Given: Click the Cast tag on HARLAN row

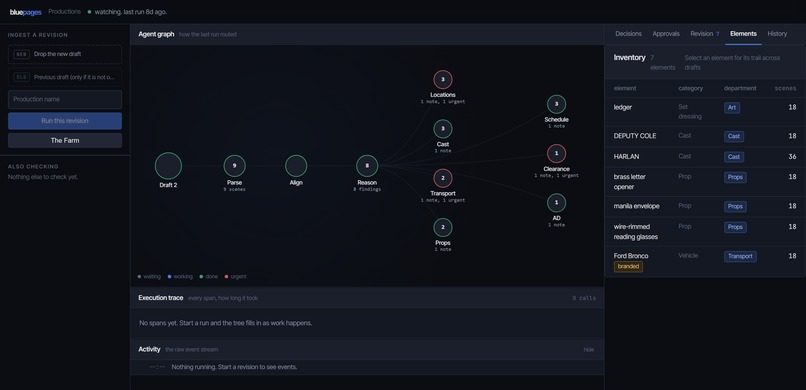Looking at the screenshot, I should point(734,157).
